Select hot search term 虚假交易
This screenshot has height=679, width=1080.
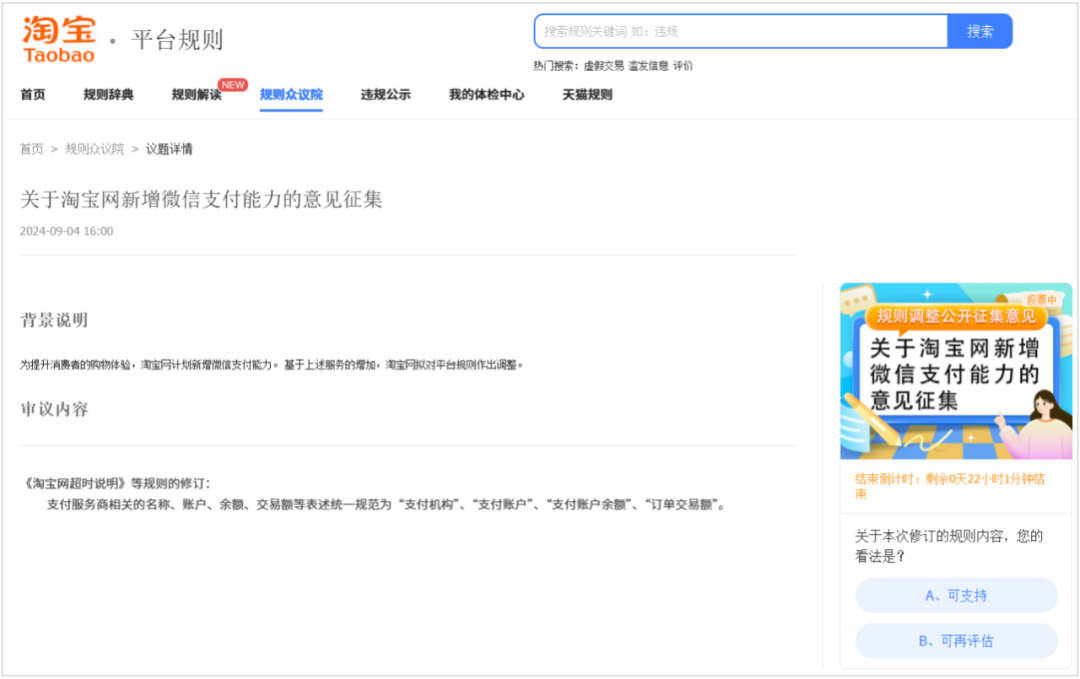(x=603, y=65)
